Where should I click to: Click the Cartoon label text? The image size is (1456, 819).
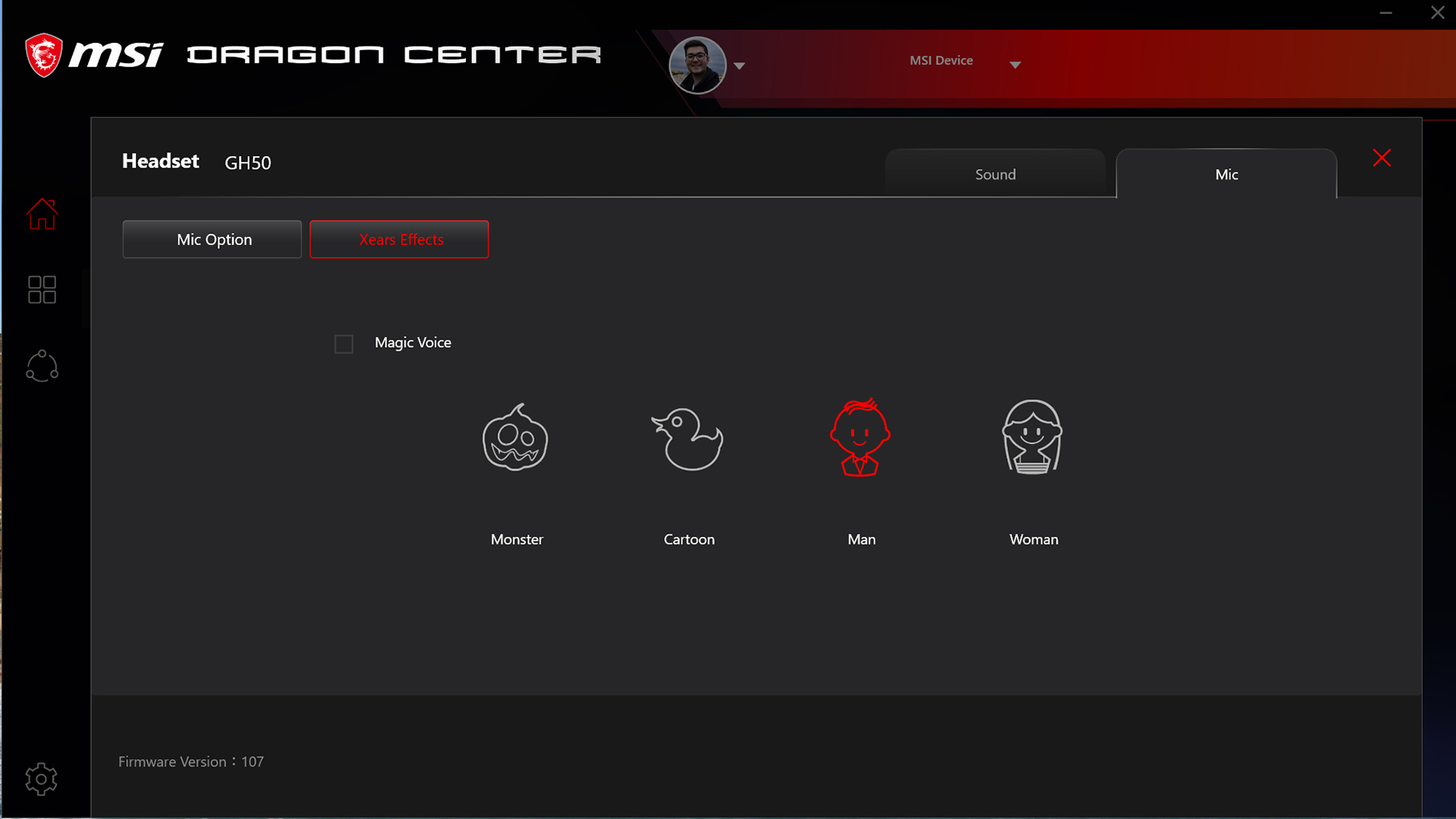pos(689,539)
